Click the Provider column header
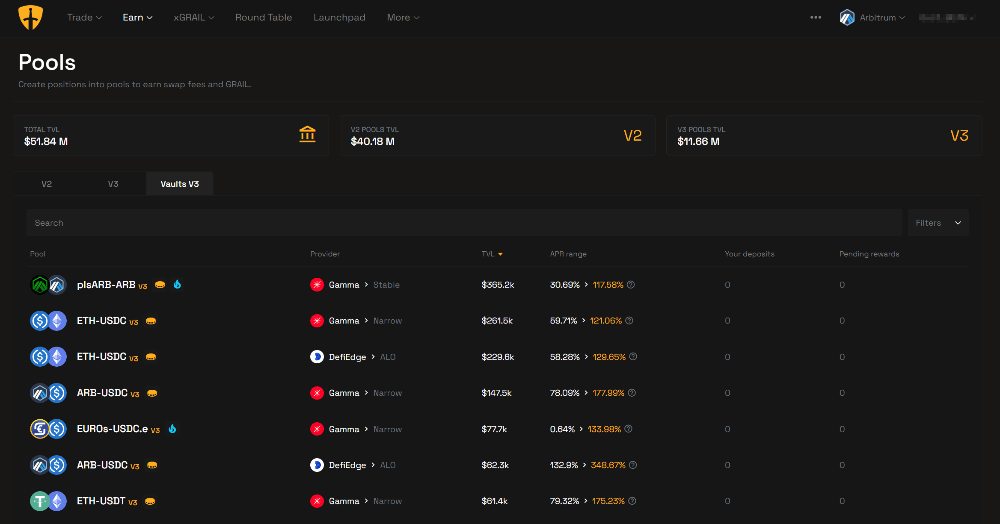The width and height of the screenshot is (1000, 524). tap(325, 254)
